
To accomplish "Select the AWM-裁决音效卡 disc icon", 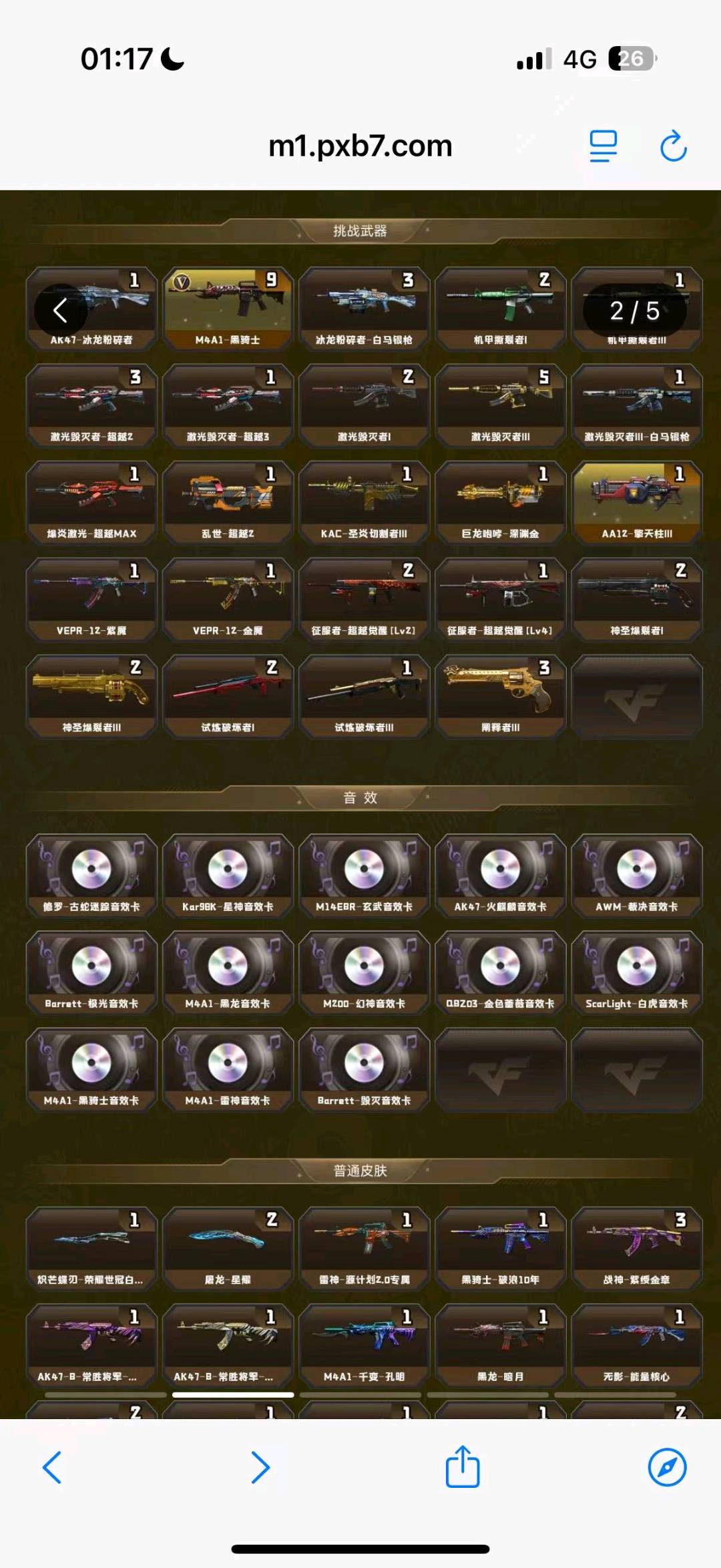I will 636,869.
